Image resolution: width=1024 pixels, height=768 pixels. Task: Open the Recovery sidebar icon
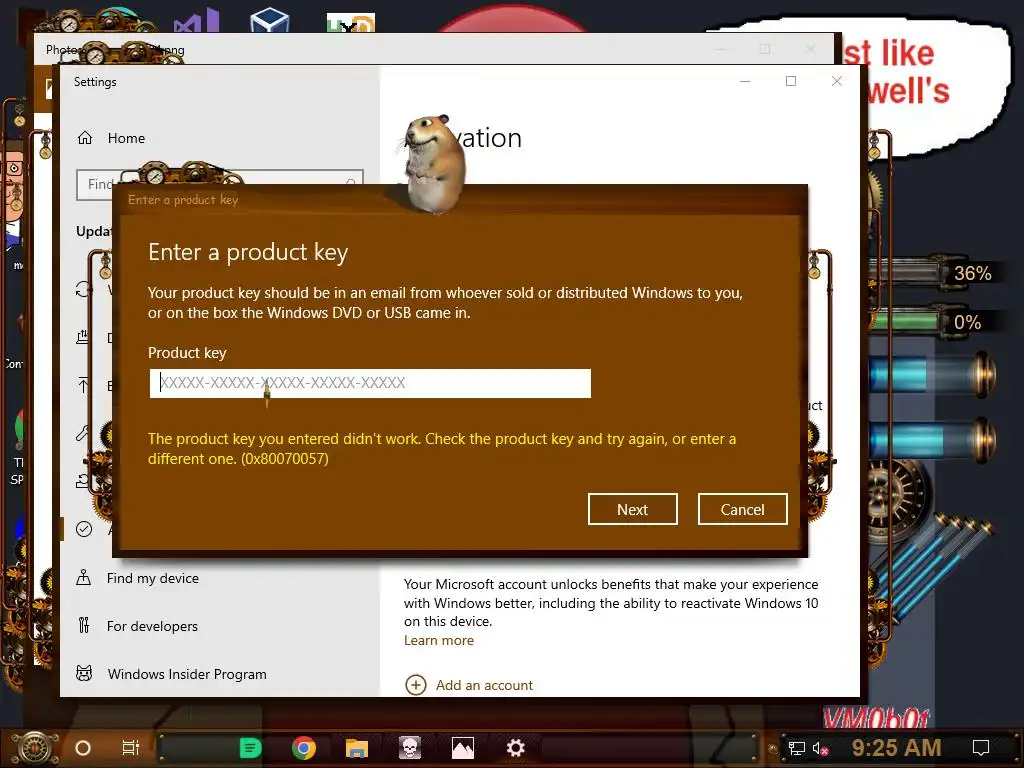pyautogui.click(x=83, y=481)
